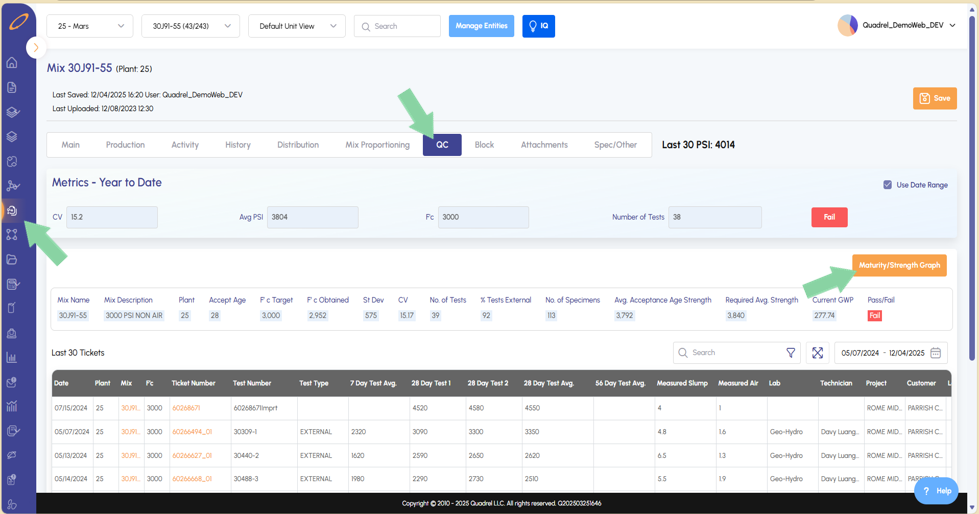Open the 25 - Mars plant dropdown

point(89,26)
